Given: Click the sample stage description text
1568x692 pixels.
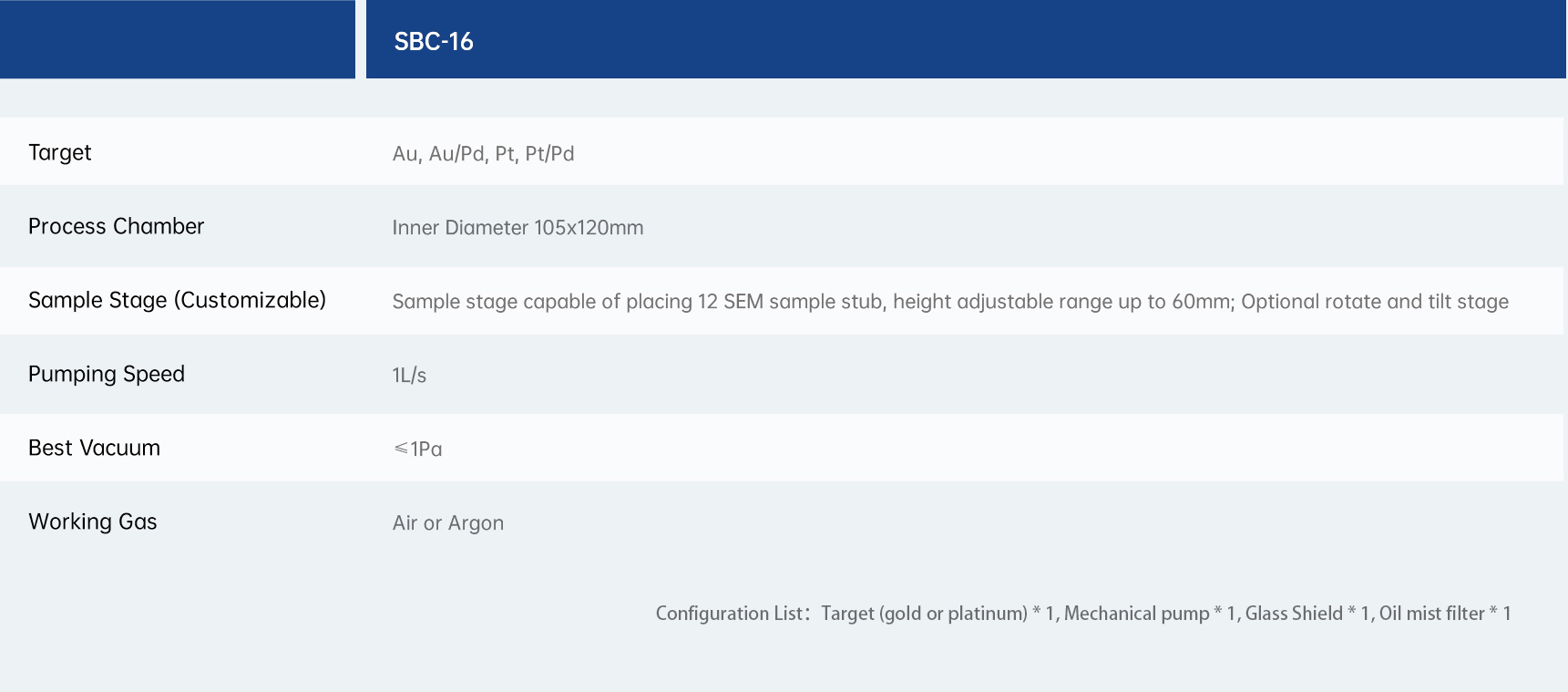Looking at the screenshot, I should pos(811,302).
